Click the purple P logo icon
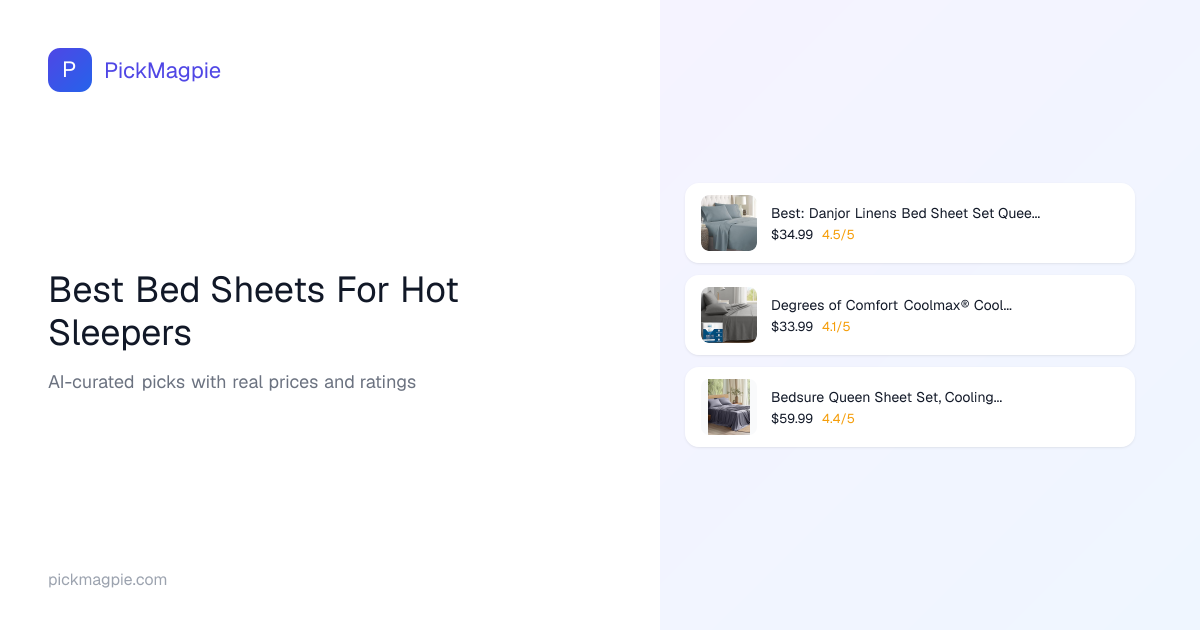This screenshot has width=1200, height=630. (x=70, y=70)
